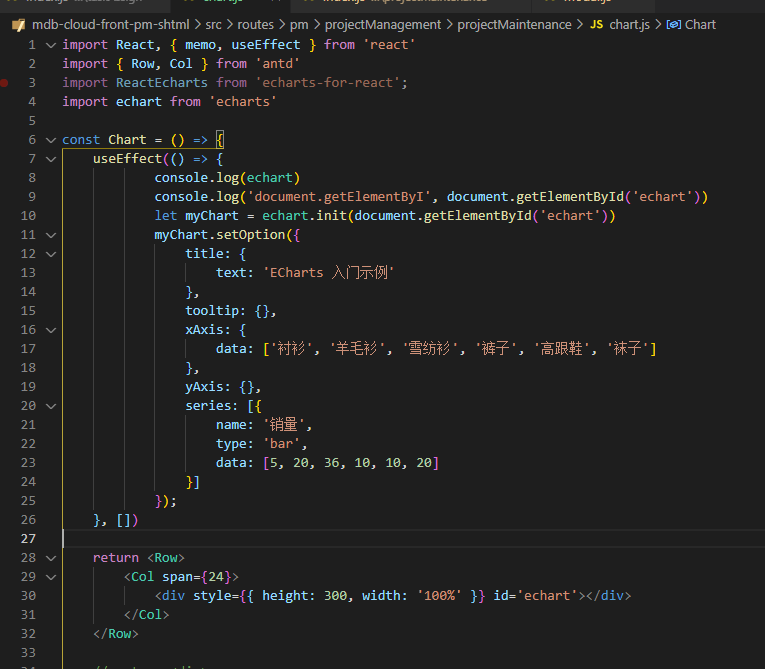Image resolution: width=765 pixels, height=669 pixels.
Task: Click 'echarts-for-react' string on line 3
Action: coord(328,83)
